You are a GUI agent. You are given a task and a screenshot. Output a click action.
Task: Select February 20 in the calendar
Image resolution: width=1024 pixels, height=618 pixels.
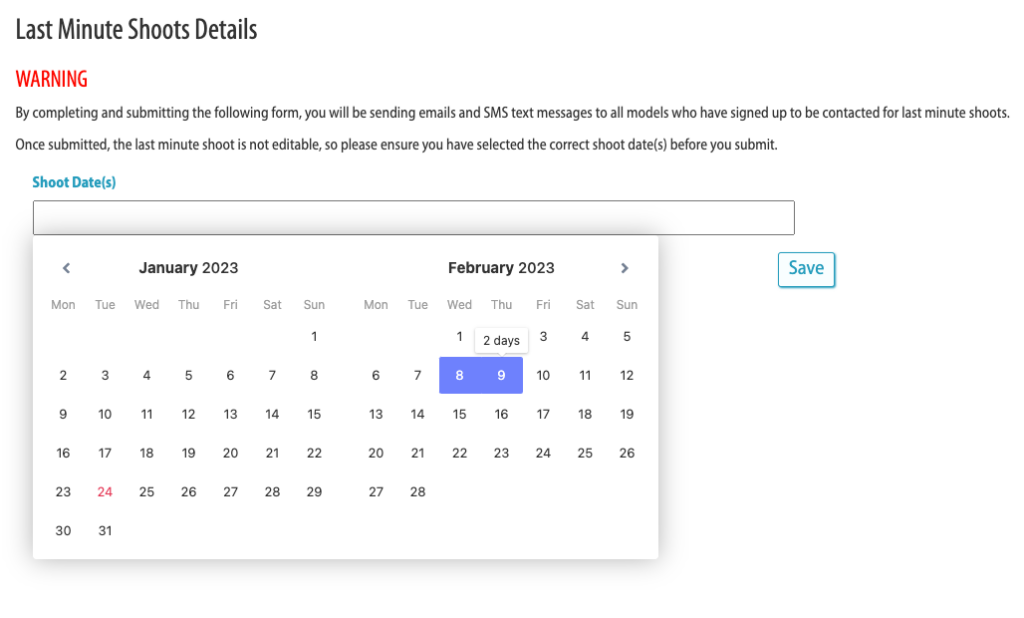click(x=376, y=453)
